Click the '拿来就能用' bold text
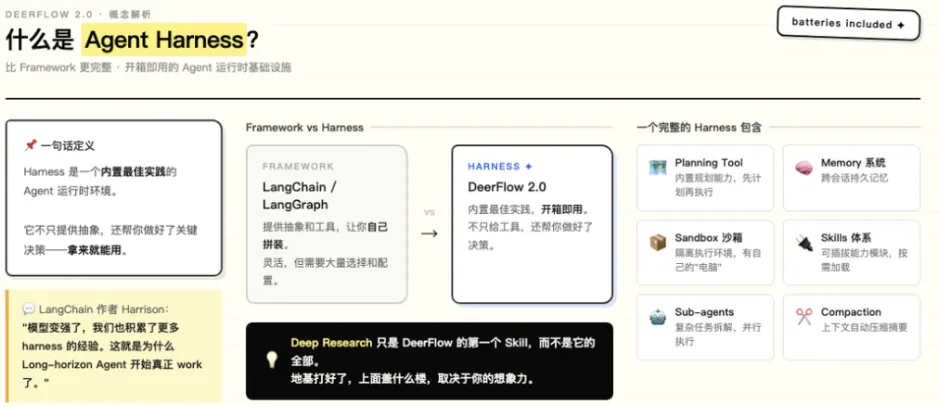Image resolution: width=940 pixels, height=407 pixels. (x=94, y=251)
